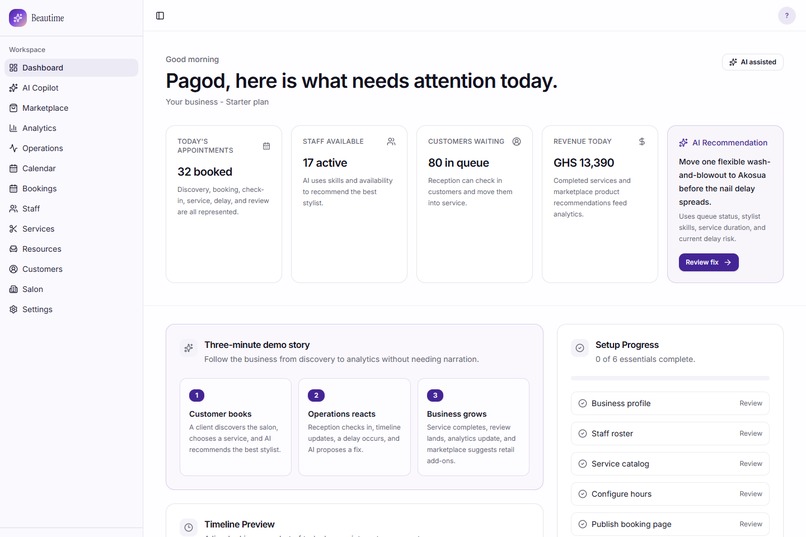Click sparkle icon beside AI Recommendation
The image size is (806, 537).
click(x=683, y=143)
